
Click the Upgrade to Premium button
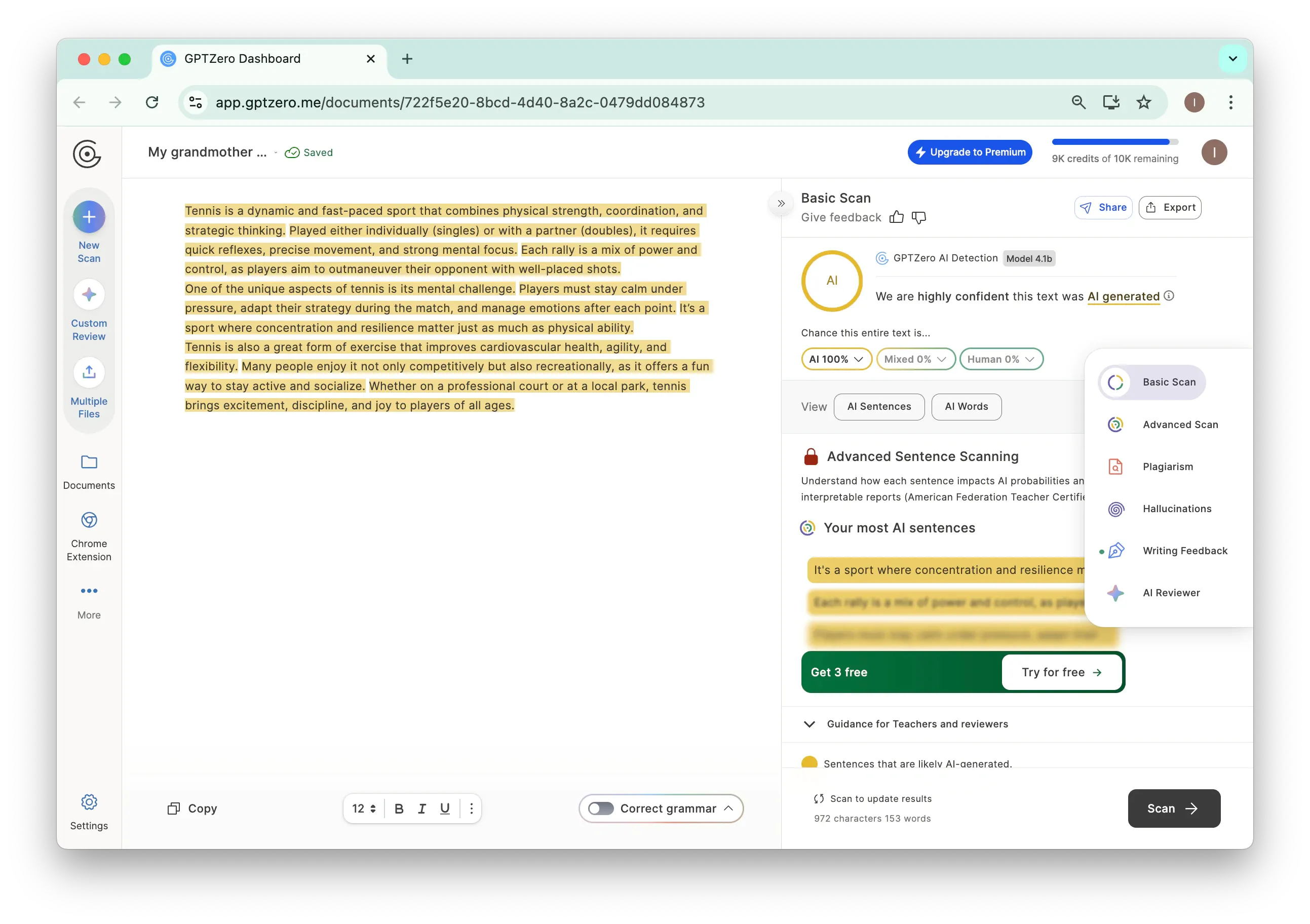click(x=970, y=152)
